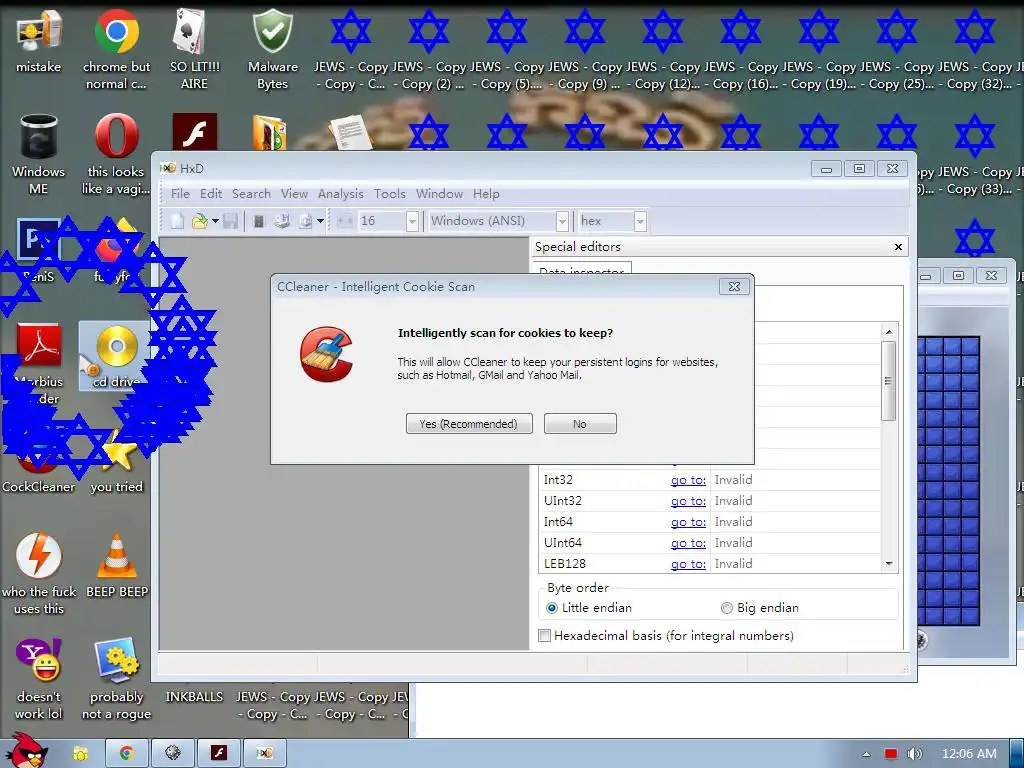Click 'No' in the CCleaner dialog
This screenshot has width=1024, height=768.
click(x=580, y=424)
